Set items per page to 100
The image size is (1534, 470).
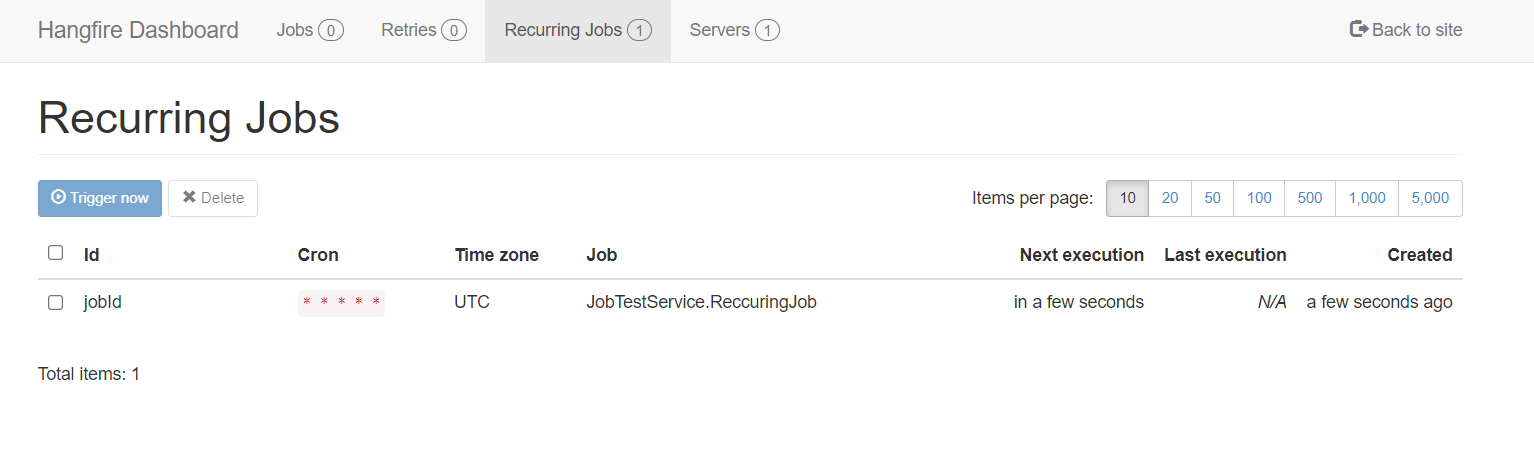[x=1259, y=198]
